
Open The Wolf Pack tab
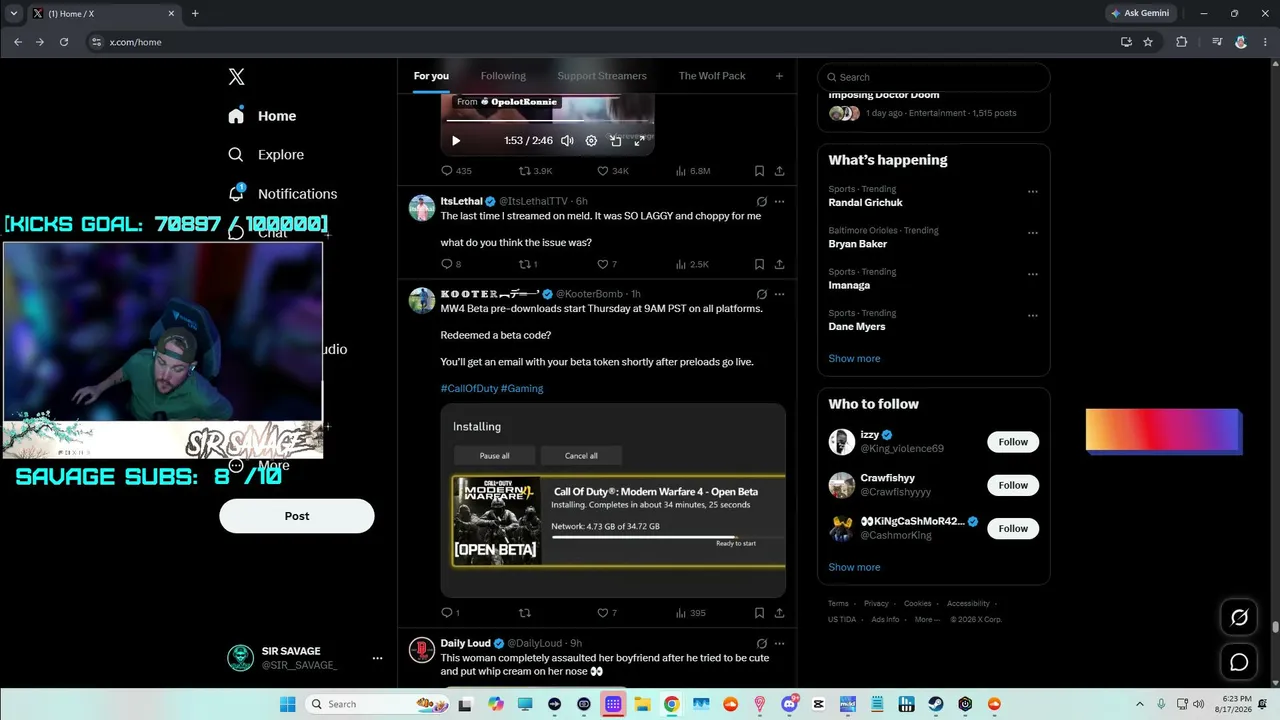(x=712, y=76)
